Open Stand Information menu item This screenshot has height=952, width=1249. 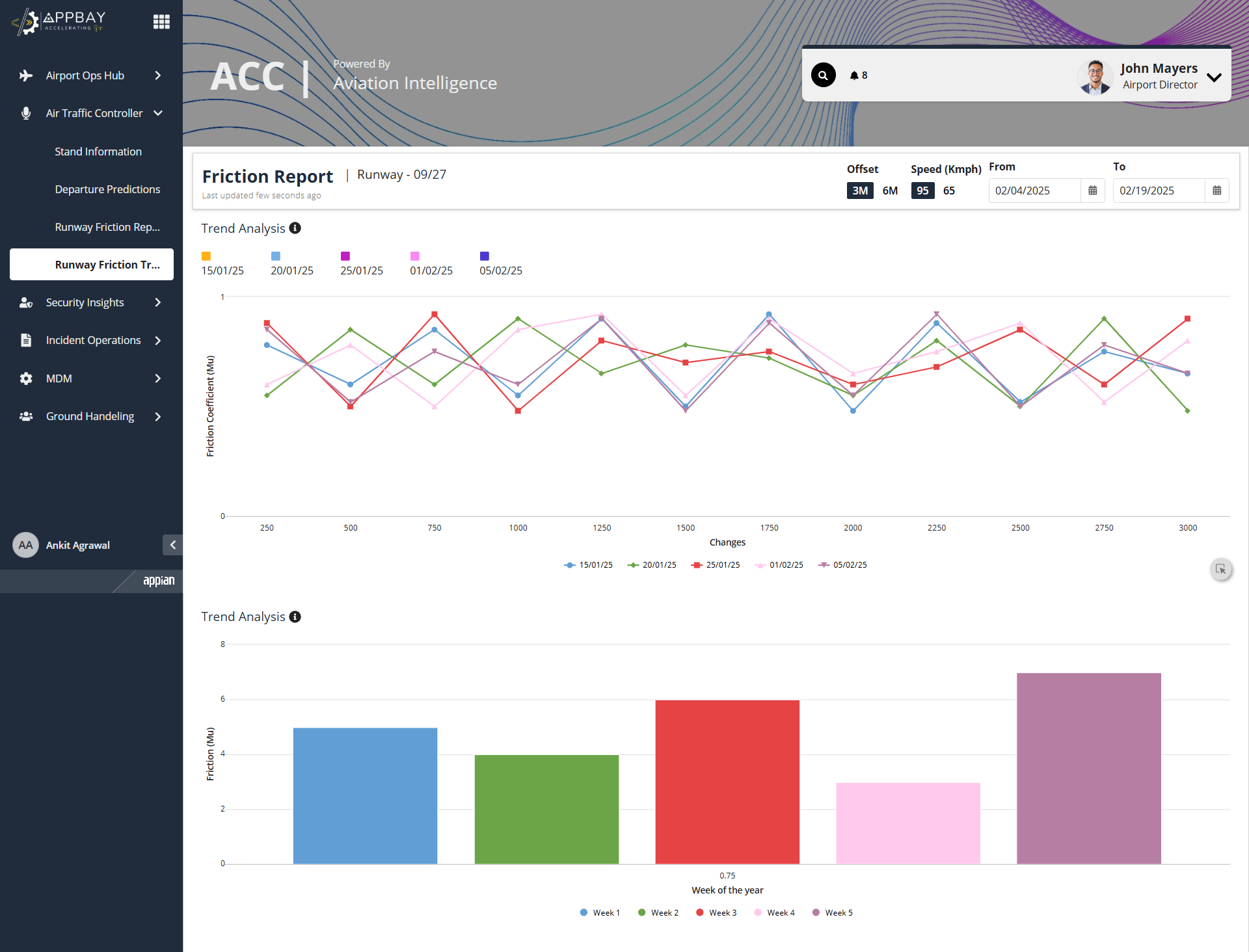pos(98,152)
